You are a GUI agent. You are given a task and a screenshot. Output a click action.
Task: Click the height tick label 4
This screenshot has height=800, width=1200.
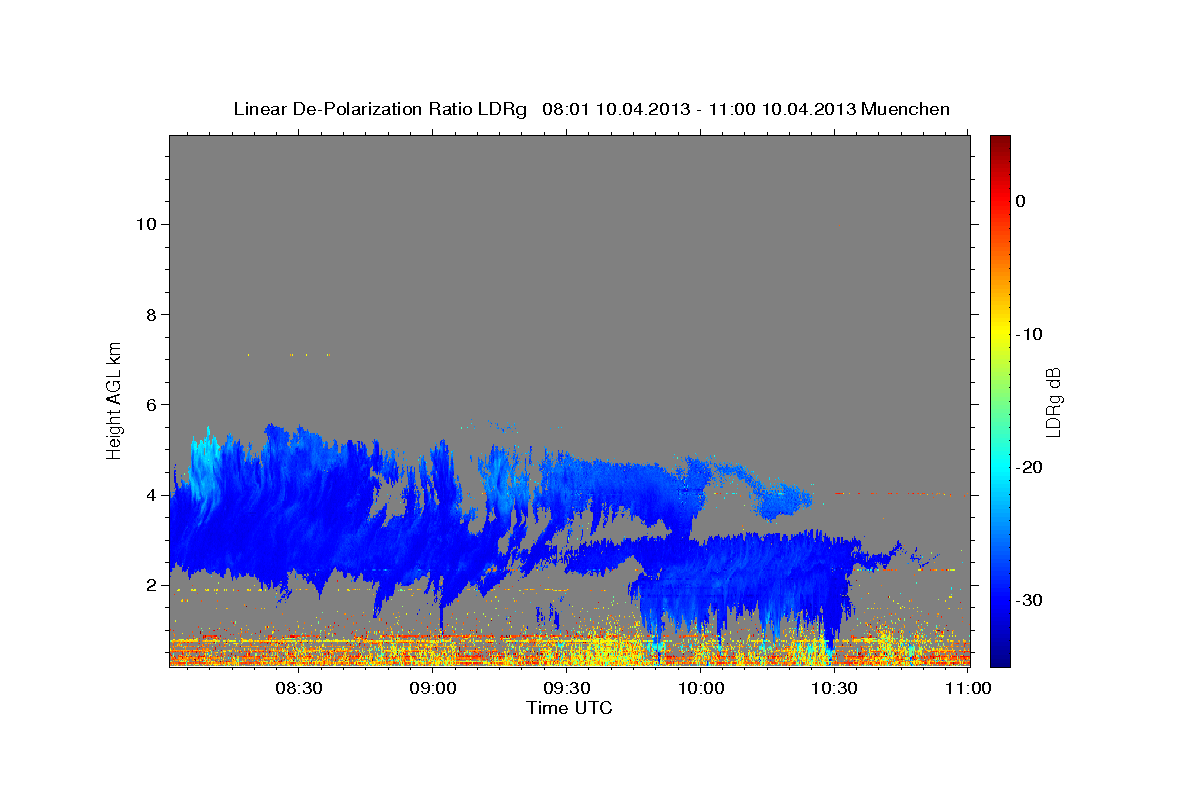tap(152, 494)
